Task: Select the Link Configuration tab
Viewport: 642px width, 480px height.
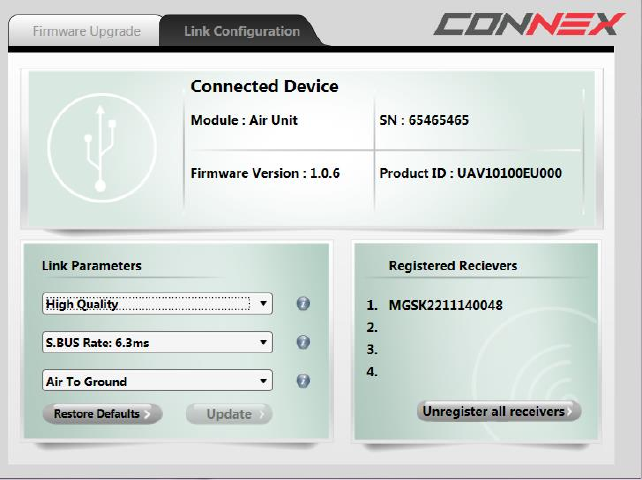Action: click(x=242, y=31)
